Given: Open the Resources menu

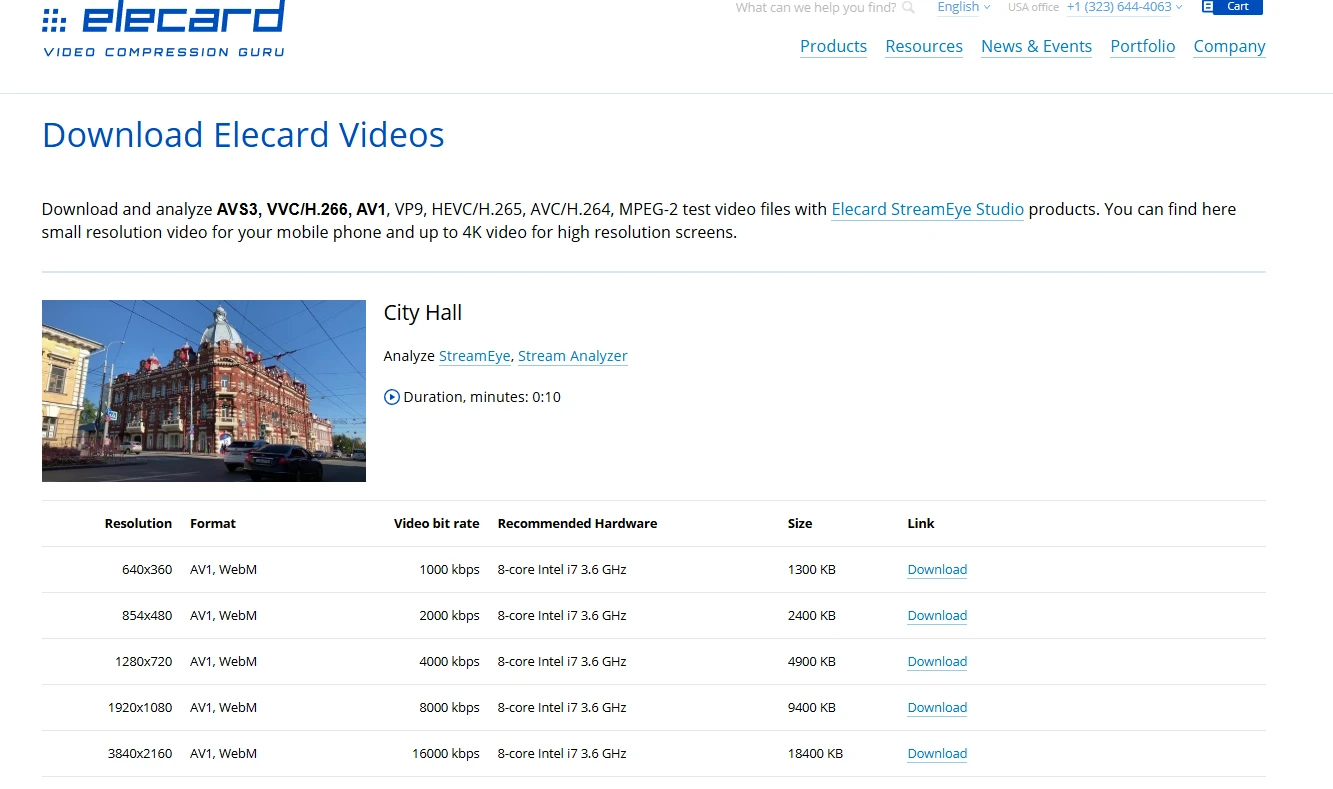Looking at the screenshot, I should (924, 46).
